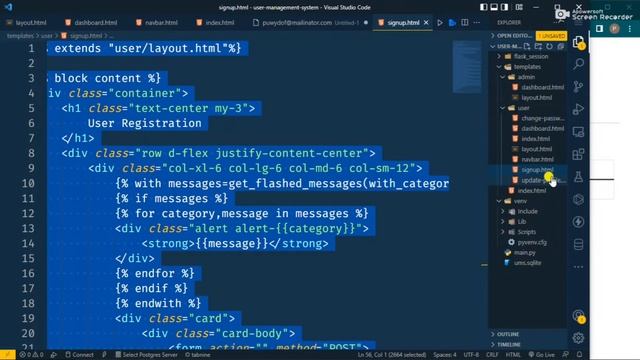Screen dimensions: 640x360
Task: Open the Source Control view icon
Action: tap(578, 86)
